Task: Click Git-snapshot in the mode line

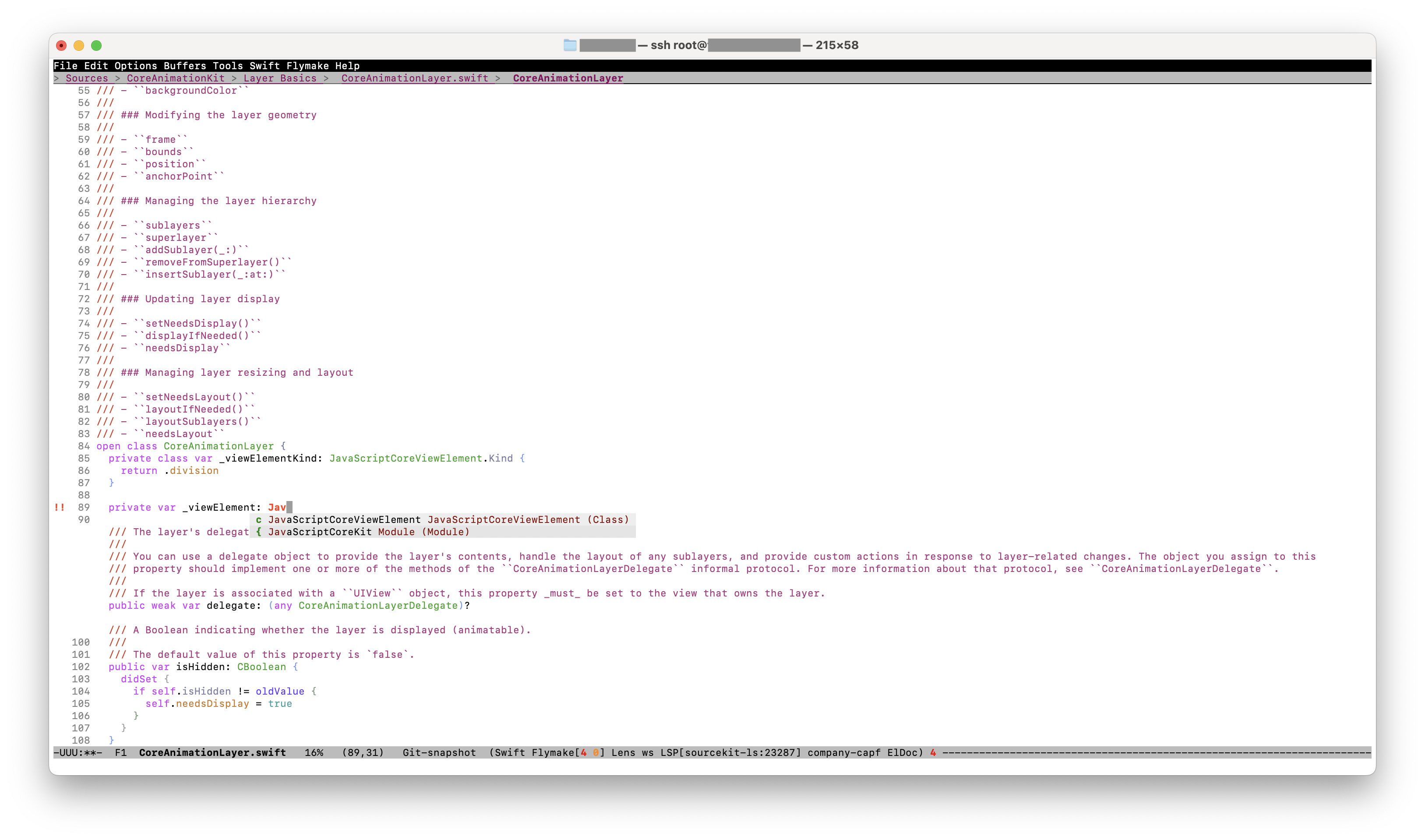Action: pyautogui.click(x=439, y=752)
